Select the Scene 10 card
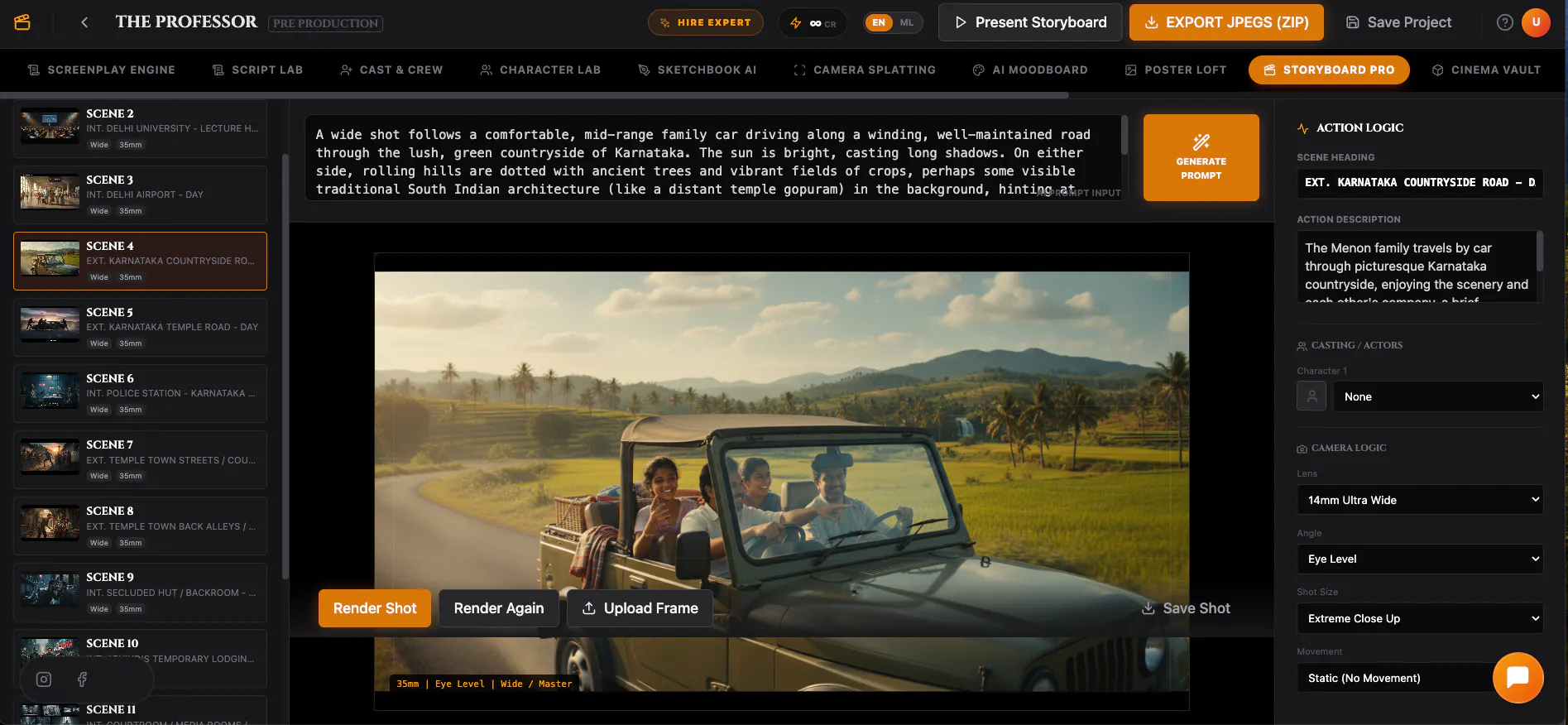Image resolution: width=1568 pixels, height=725 pixels. pyautogui.click(x=140, y=658)
